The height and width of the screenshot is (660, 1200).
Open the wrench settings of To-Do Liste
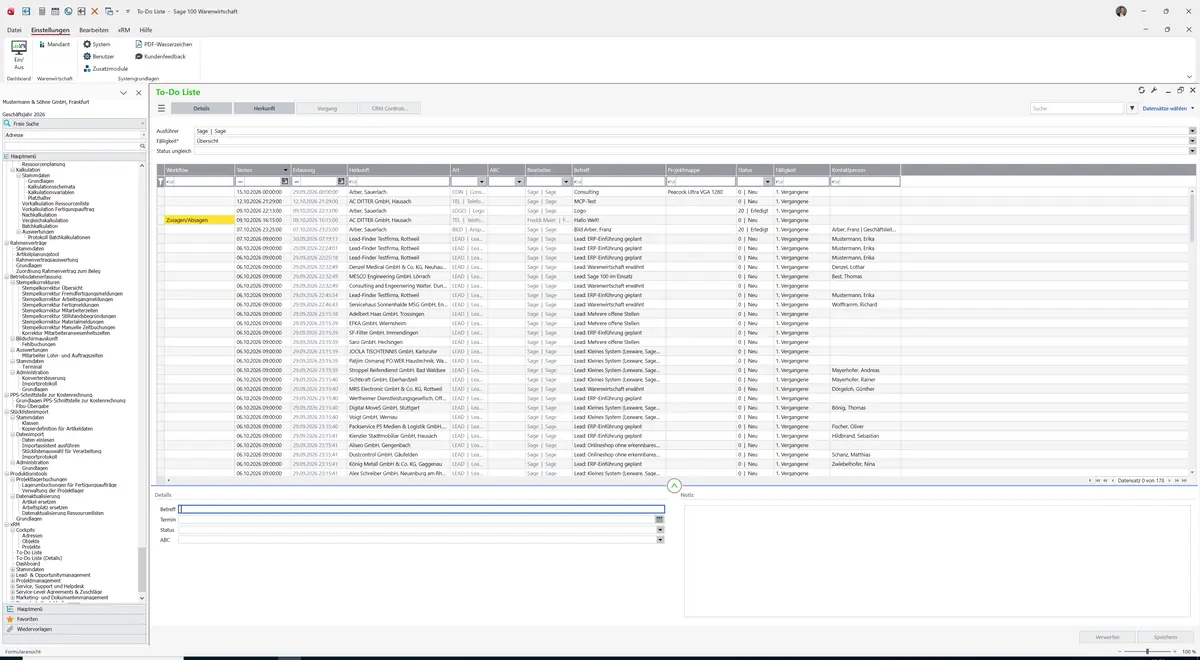pos(1154,90)
